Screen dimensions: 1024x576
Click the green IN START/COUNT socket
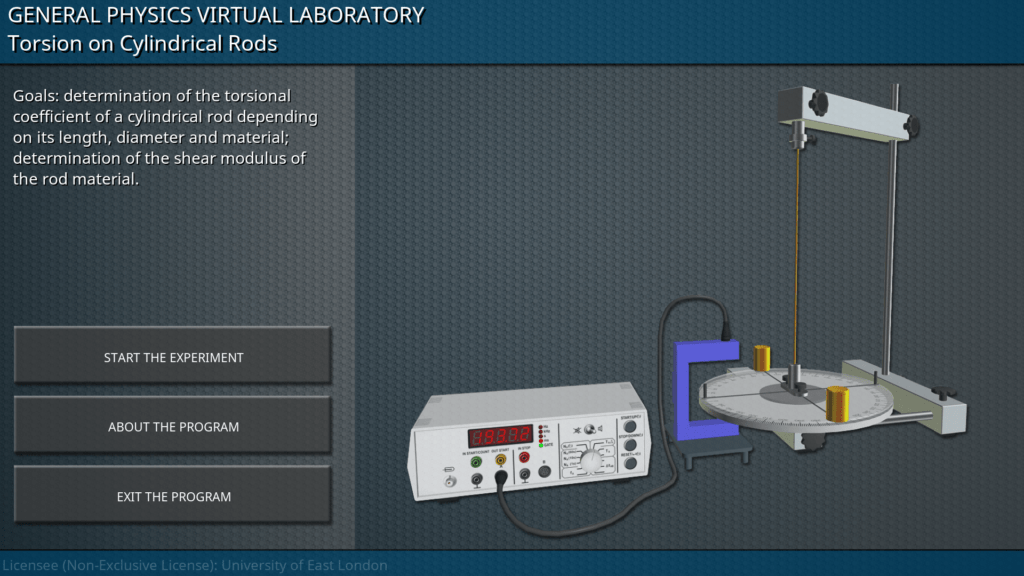476,460
